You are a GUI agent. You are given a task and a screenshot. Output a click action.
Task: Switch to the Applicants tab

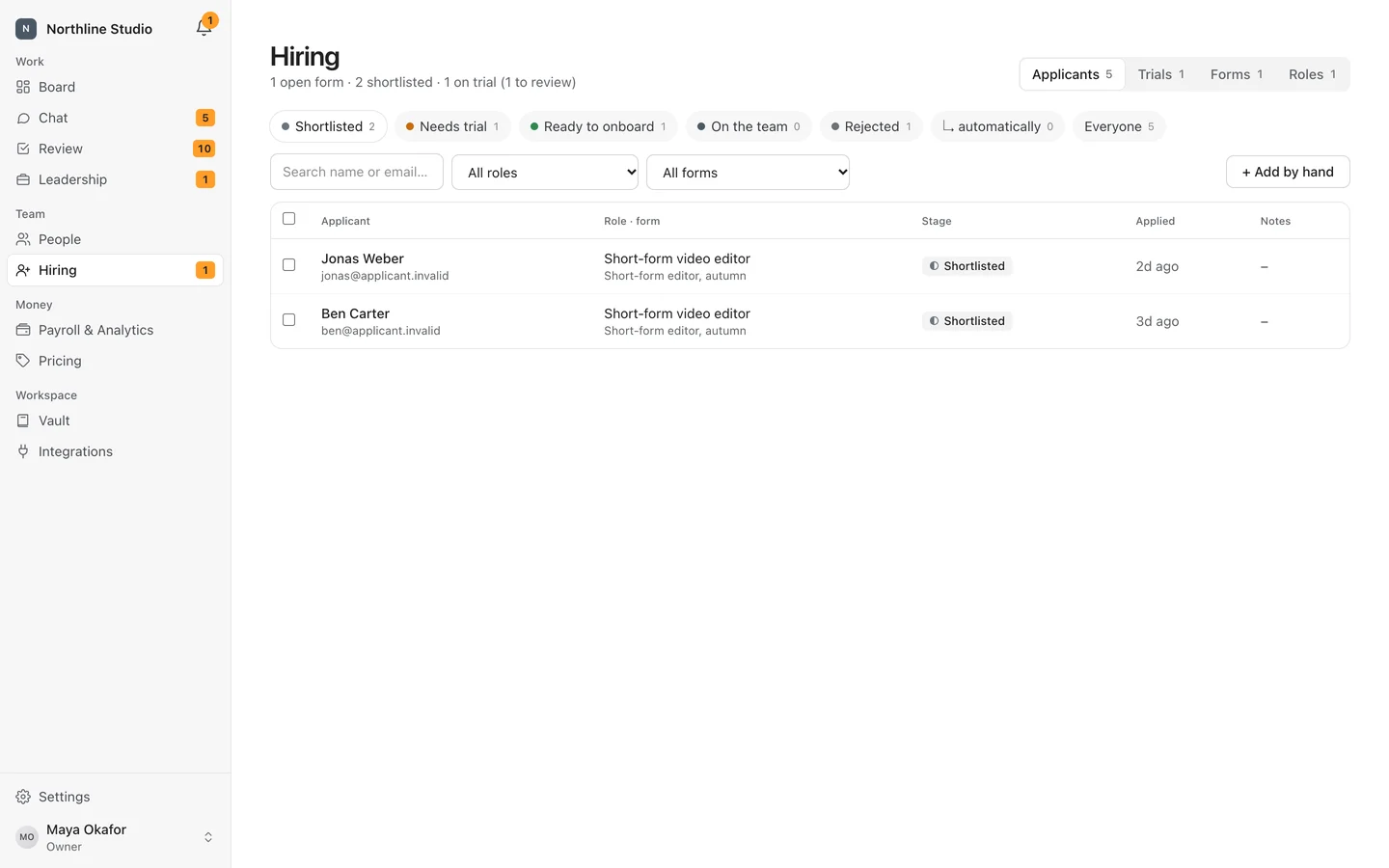(1072, 74)
